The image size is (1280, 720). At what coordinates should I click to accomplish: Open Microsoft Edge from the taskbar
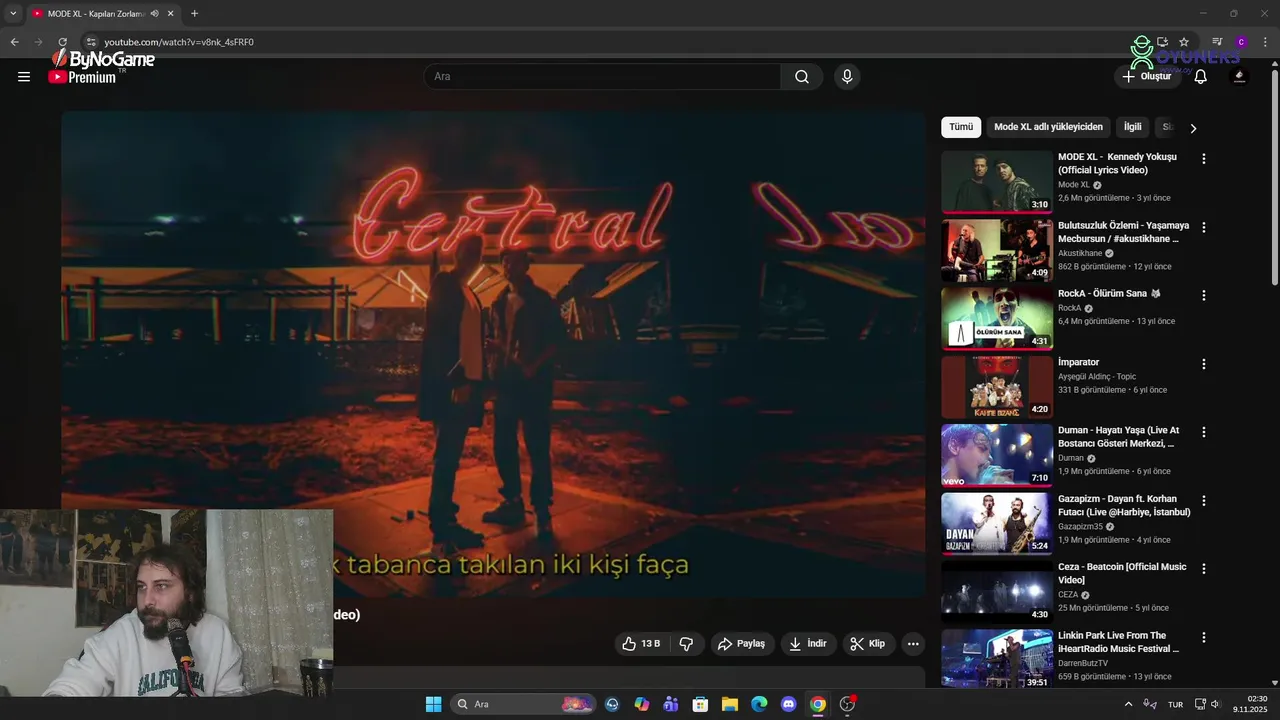coord(759,704)
